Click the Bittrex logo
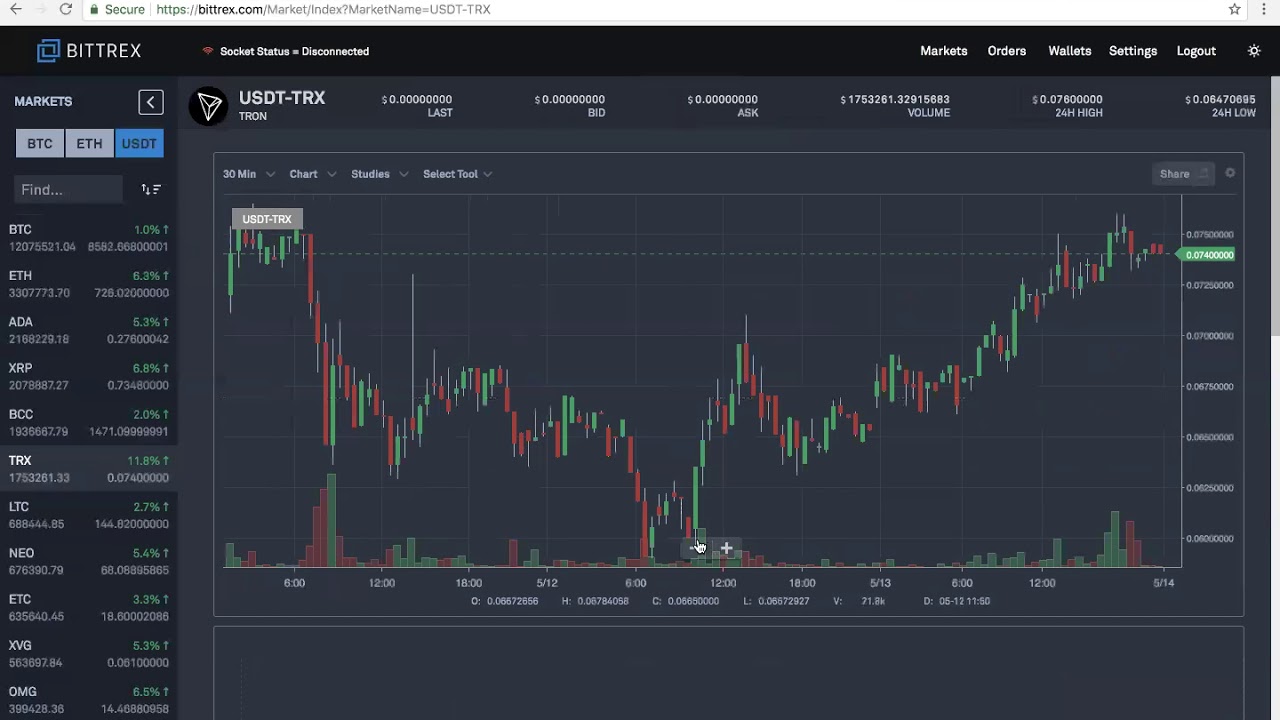 (89, 51)
